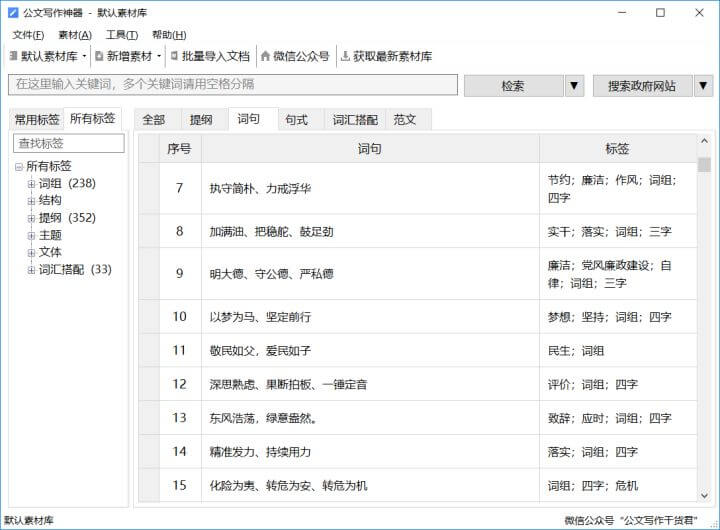This screenshot has height=530, width=720.
Task: Expand the 文体 tree node
Action: point(31,253)
